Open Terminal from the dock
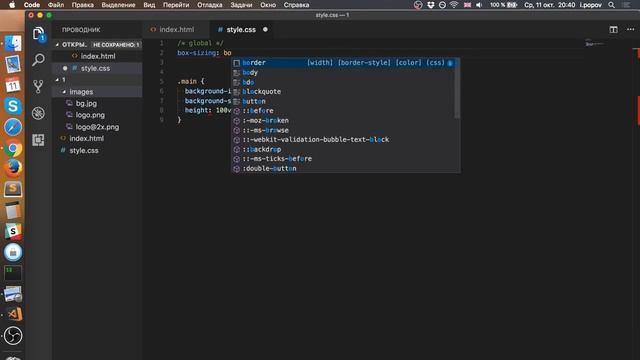This screenshot has height=360, width=640. 13,273
